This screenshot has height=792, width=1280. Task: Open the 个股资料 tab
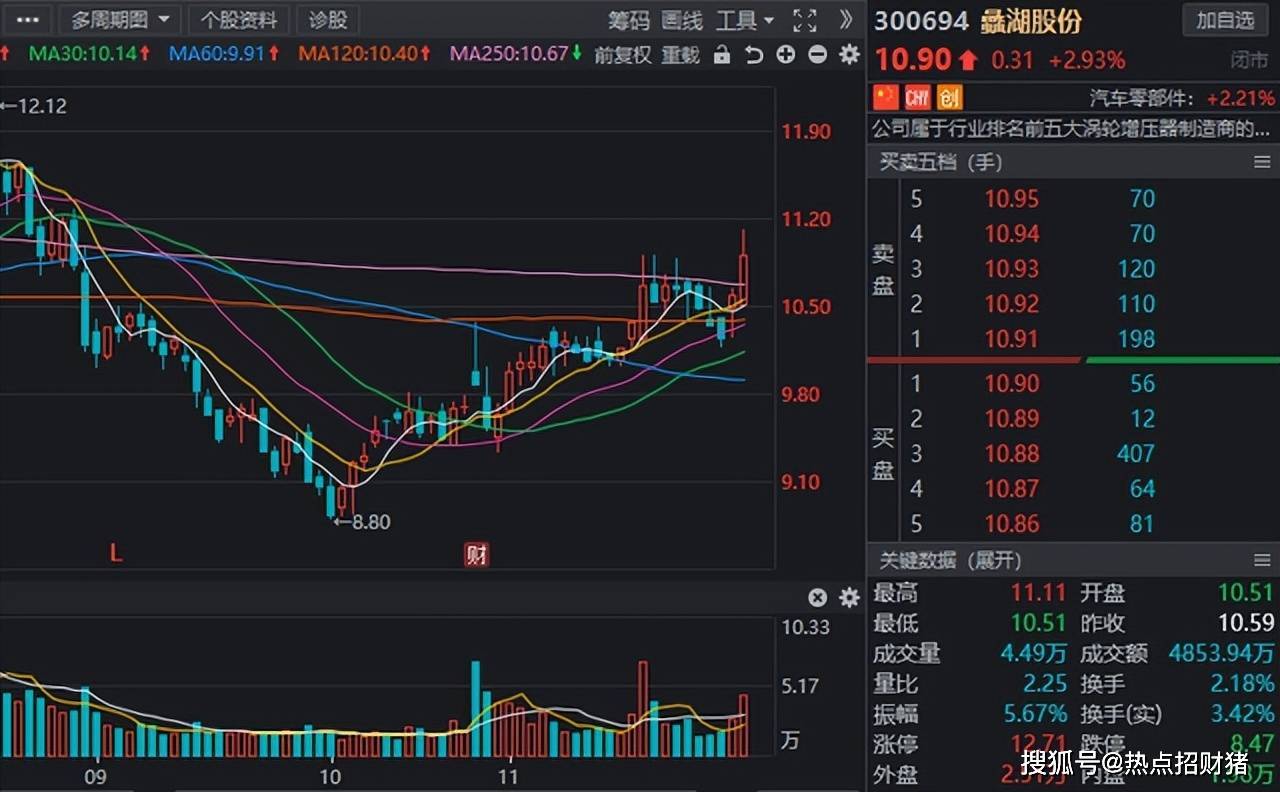(239, 19)
